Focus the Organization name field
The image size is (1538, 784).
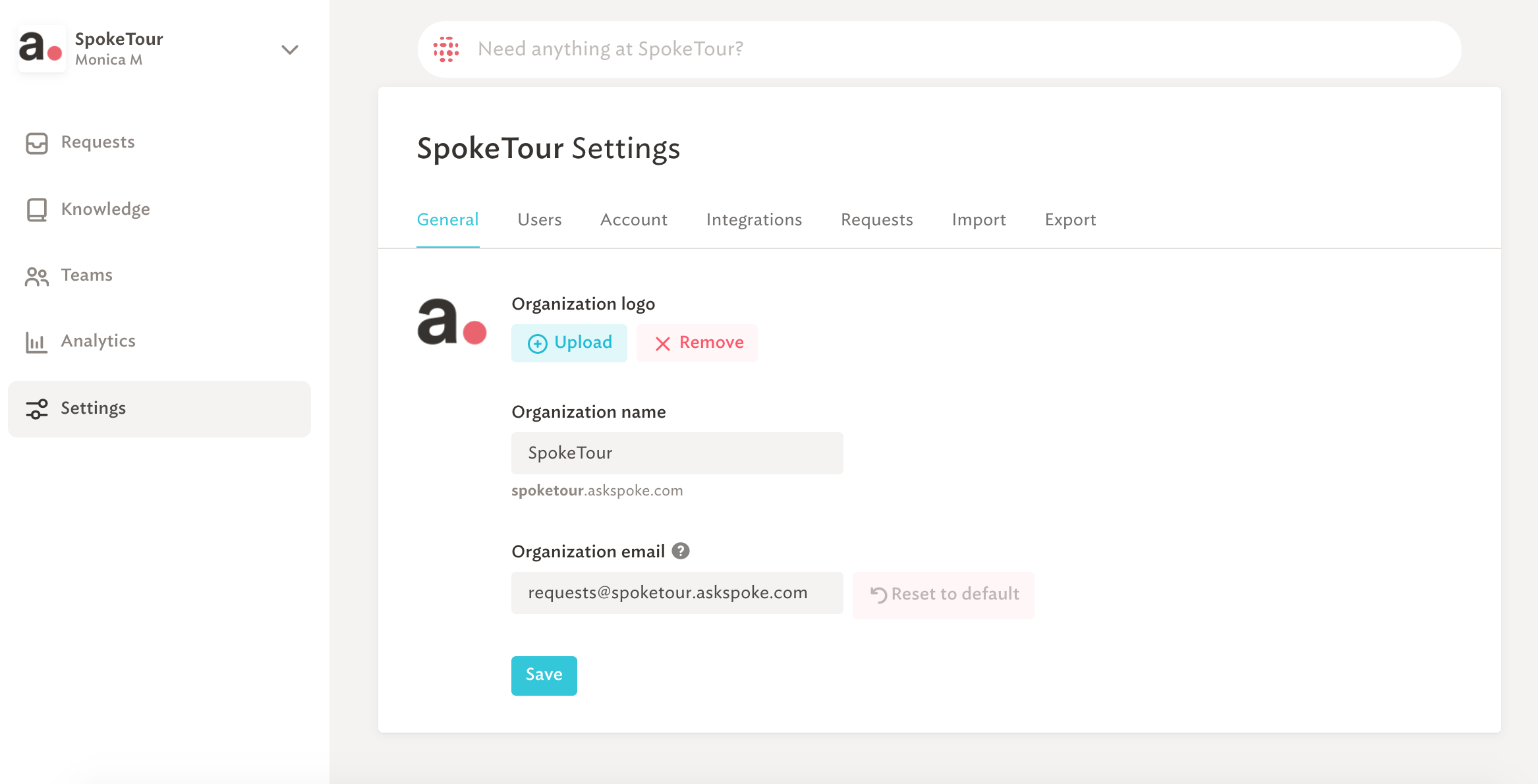[x=677, y=453]
